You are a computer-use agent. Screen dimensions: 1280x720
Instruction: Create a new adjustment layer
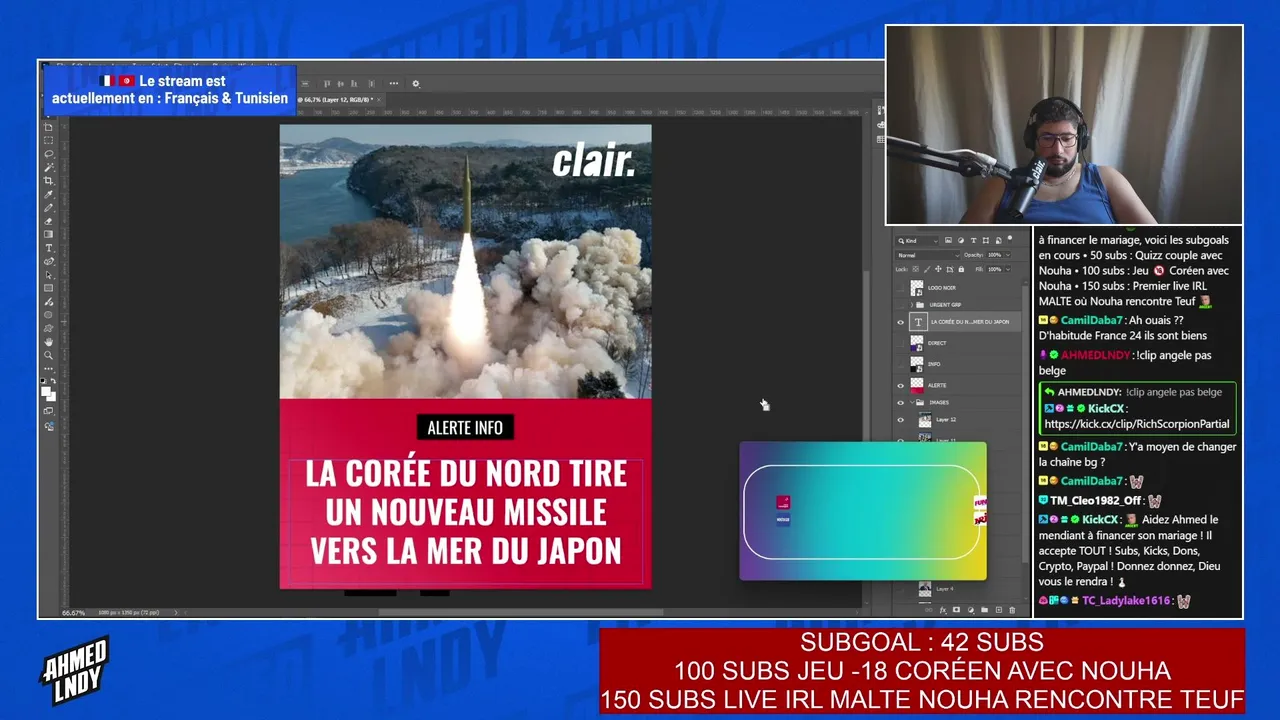click(971, 610)
